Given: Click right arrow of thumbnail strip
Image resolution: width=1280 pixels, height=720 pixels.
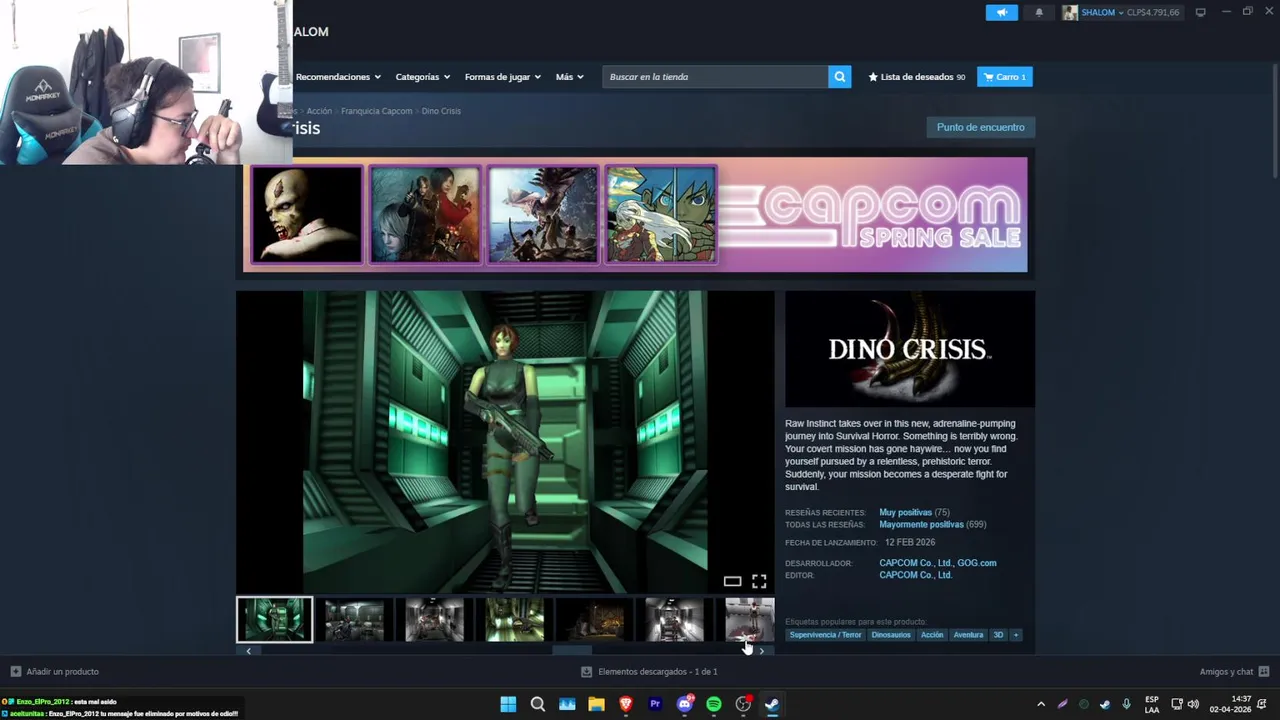Looking at the screenshot, I should pyautogui.click(x=762, y=651).
